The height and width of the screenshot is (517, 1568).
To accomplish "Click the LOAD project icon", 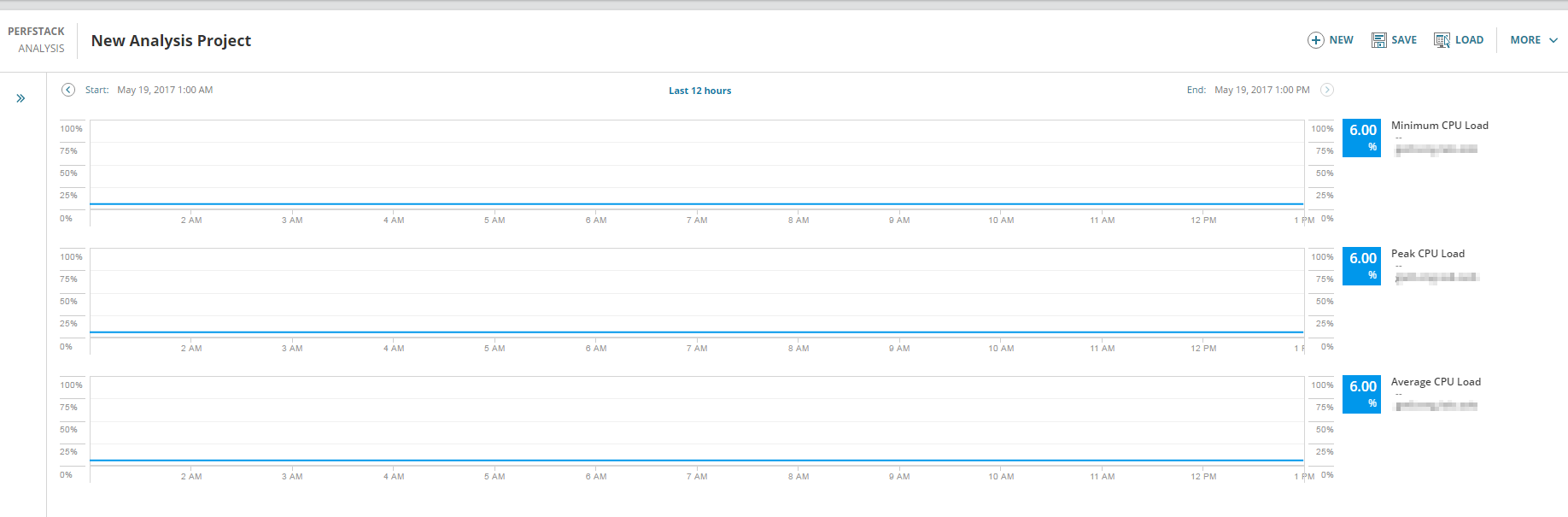I will click(1442, 40).
